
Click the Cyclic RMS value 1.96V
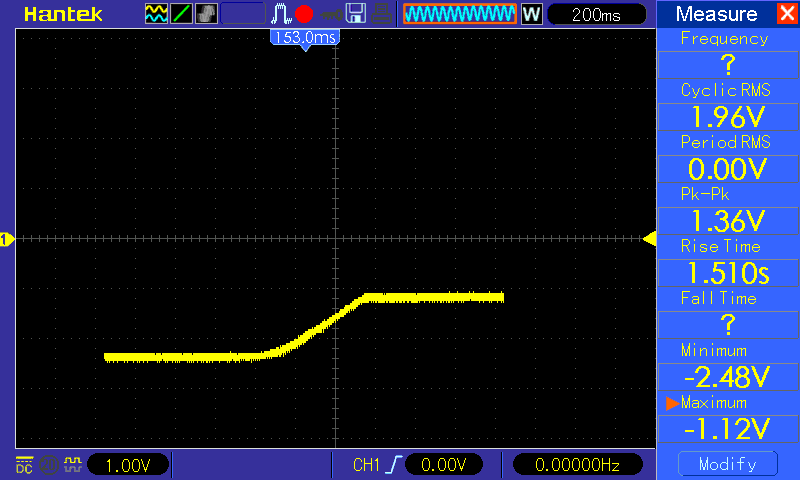pyautogui.click(x=728, y=117)
